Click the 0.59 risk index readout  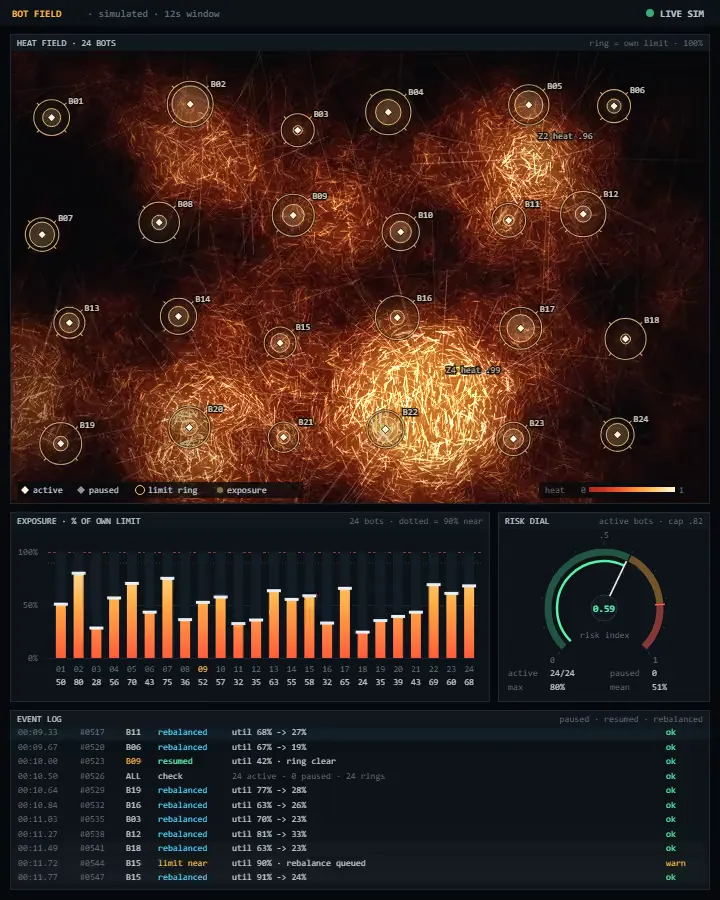(x=603, y=608)
